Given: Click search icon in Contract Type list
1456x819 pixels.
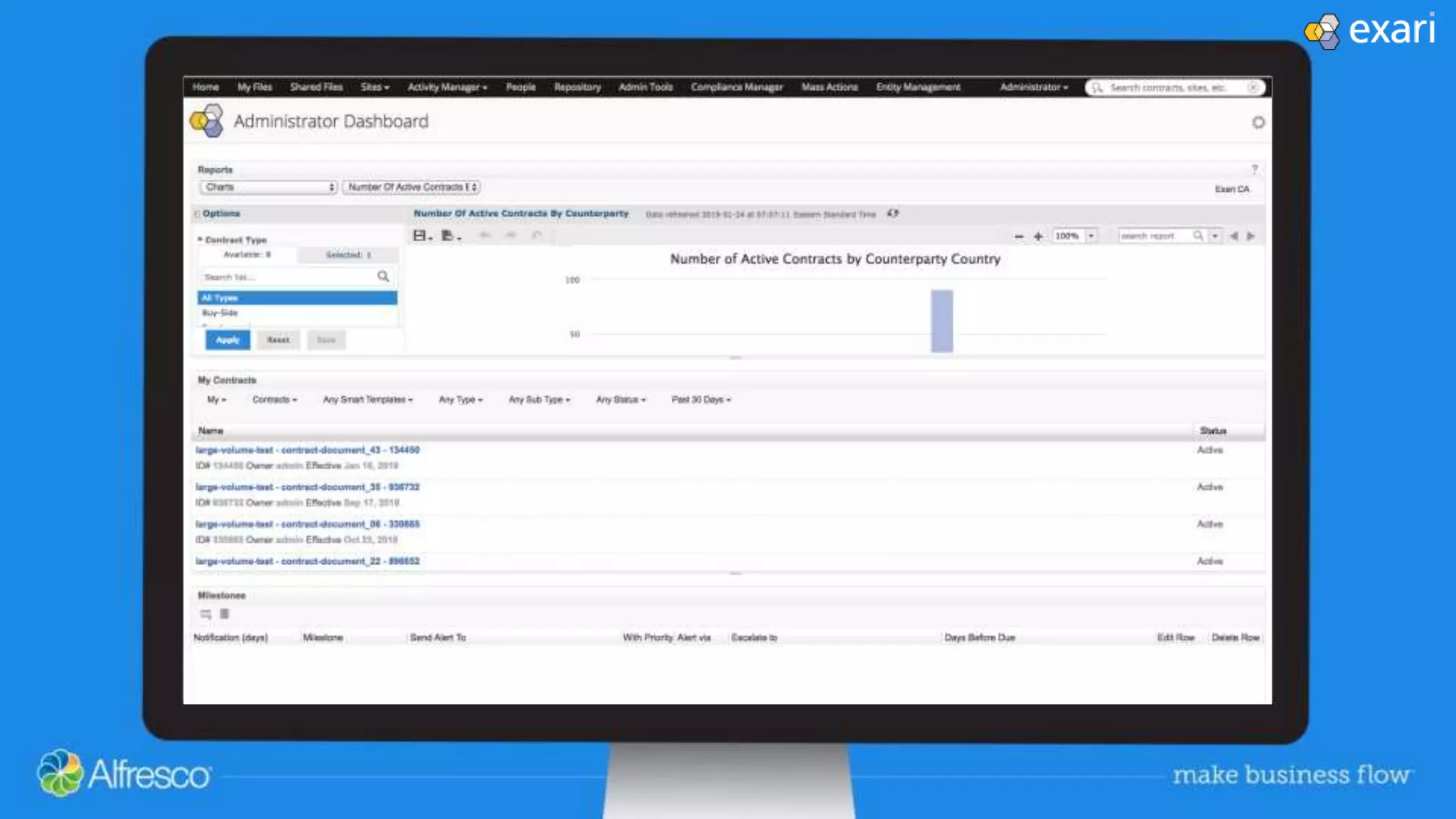Looking at the screenshot, I should click(x=383, y=277).
